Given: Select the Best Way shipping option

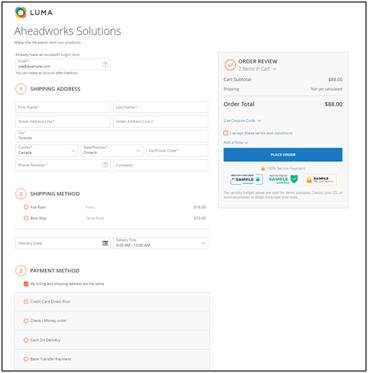Looking at the screenshot, I should click(26, 218).
